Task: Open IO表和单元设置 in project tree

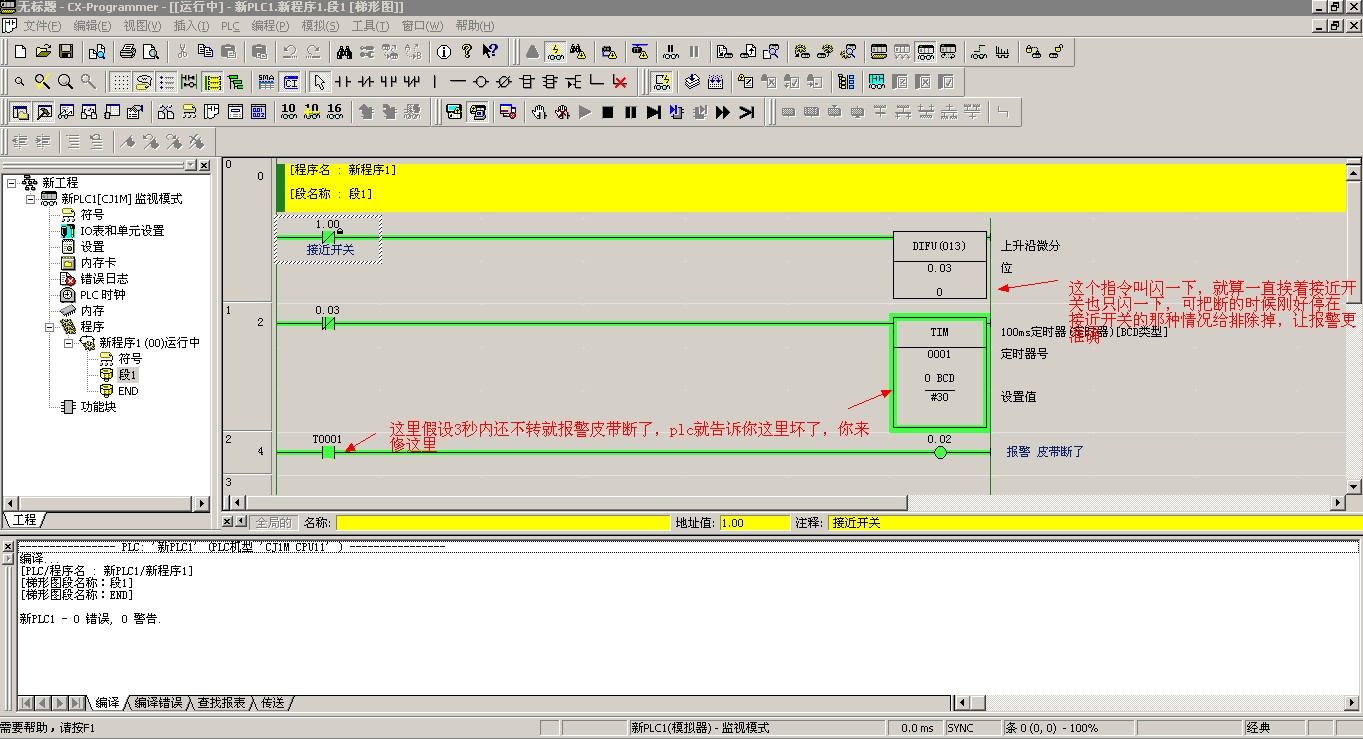Action: click(122, 231)
